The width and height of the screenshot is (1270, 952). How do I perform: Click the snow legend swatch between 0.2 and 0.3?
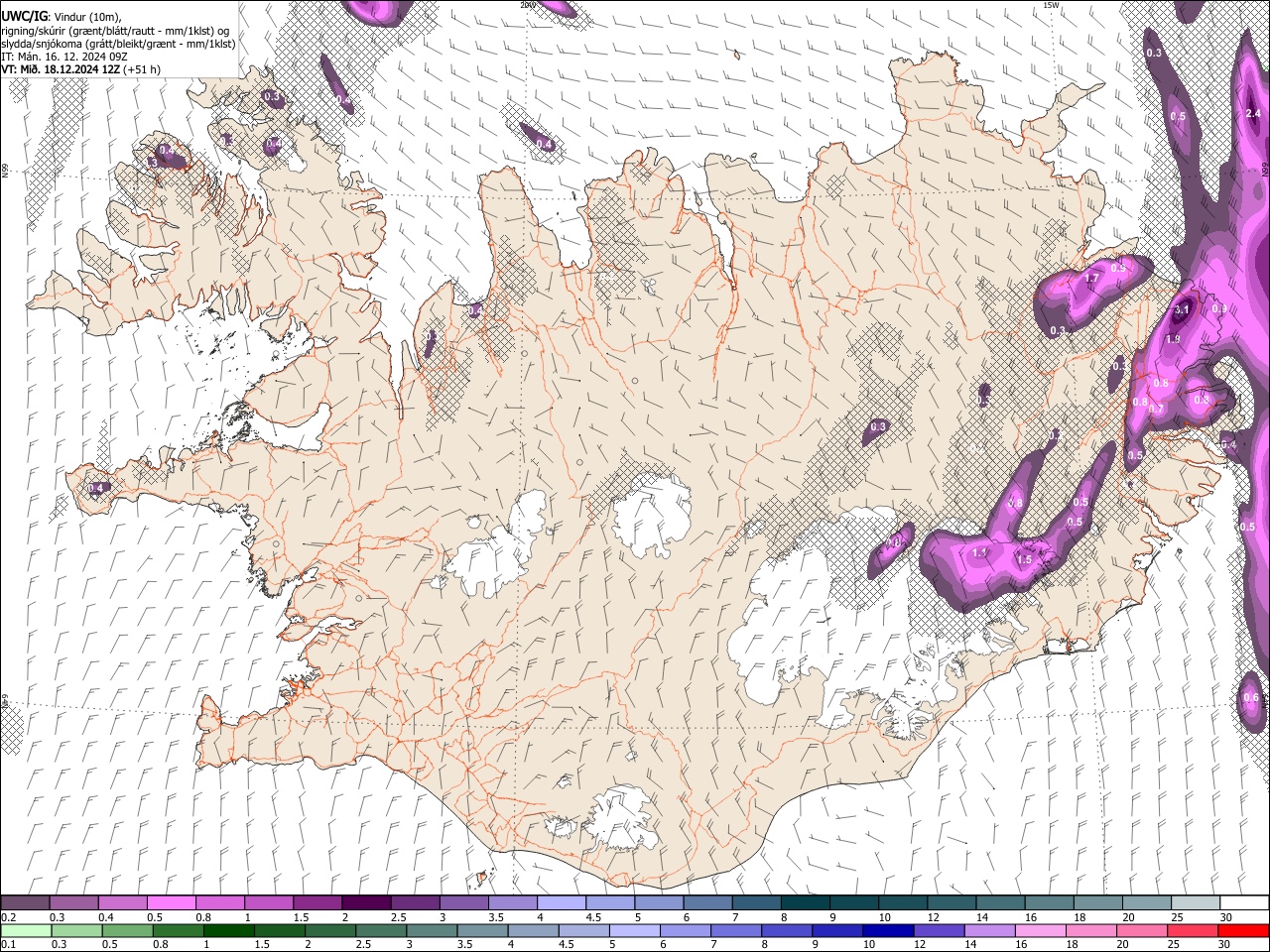click(26, 902)
